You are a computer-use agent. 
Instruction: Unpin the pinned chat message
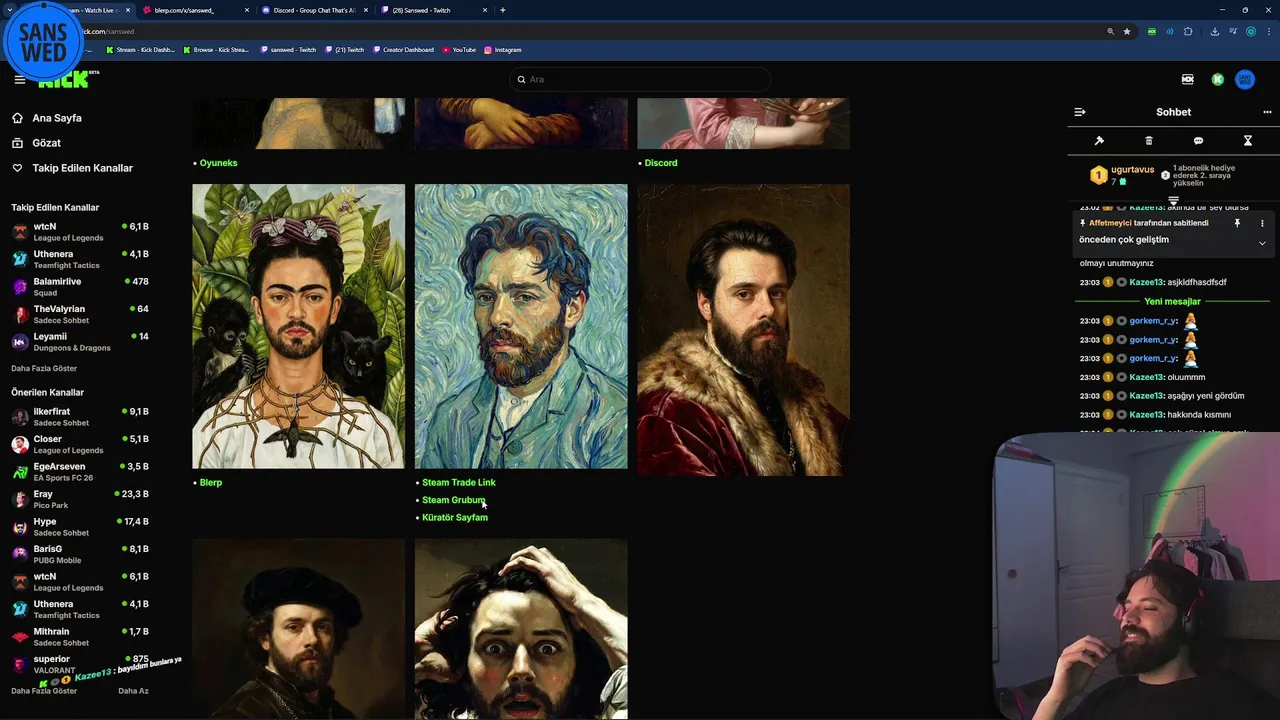click(1237, 223)
